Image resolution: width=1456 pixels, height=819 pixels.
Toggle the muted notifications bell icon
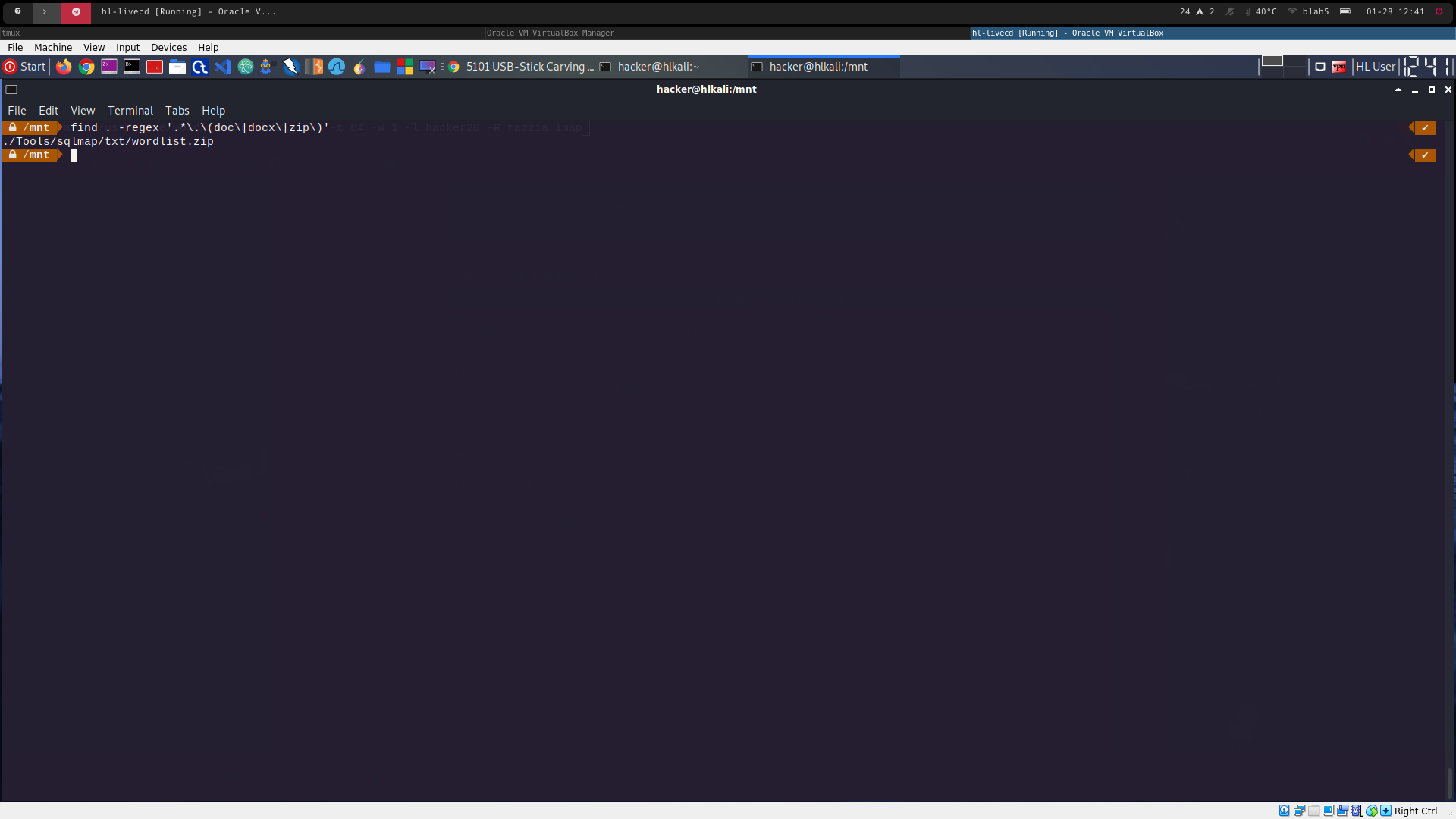tap(1230, 11)
